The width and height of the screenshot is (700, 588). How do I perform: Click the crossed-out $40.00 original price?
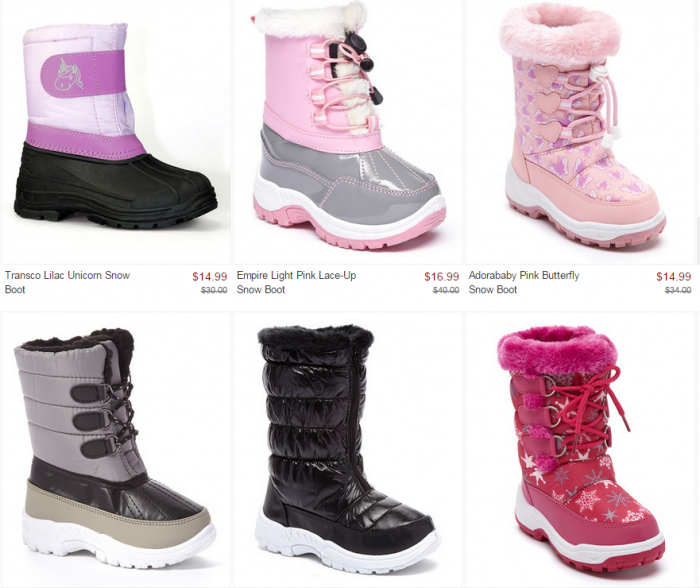pyautogui.click(x=446, y=290)
